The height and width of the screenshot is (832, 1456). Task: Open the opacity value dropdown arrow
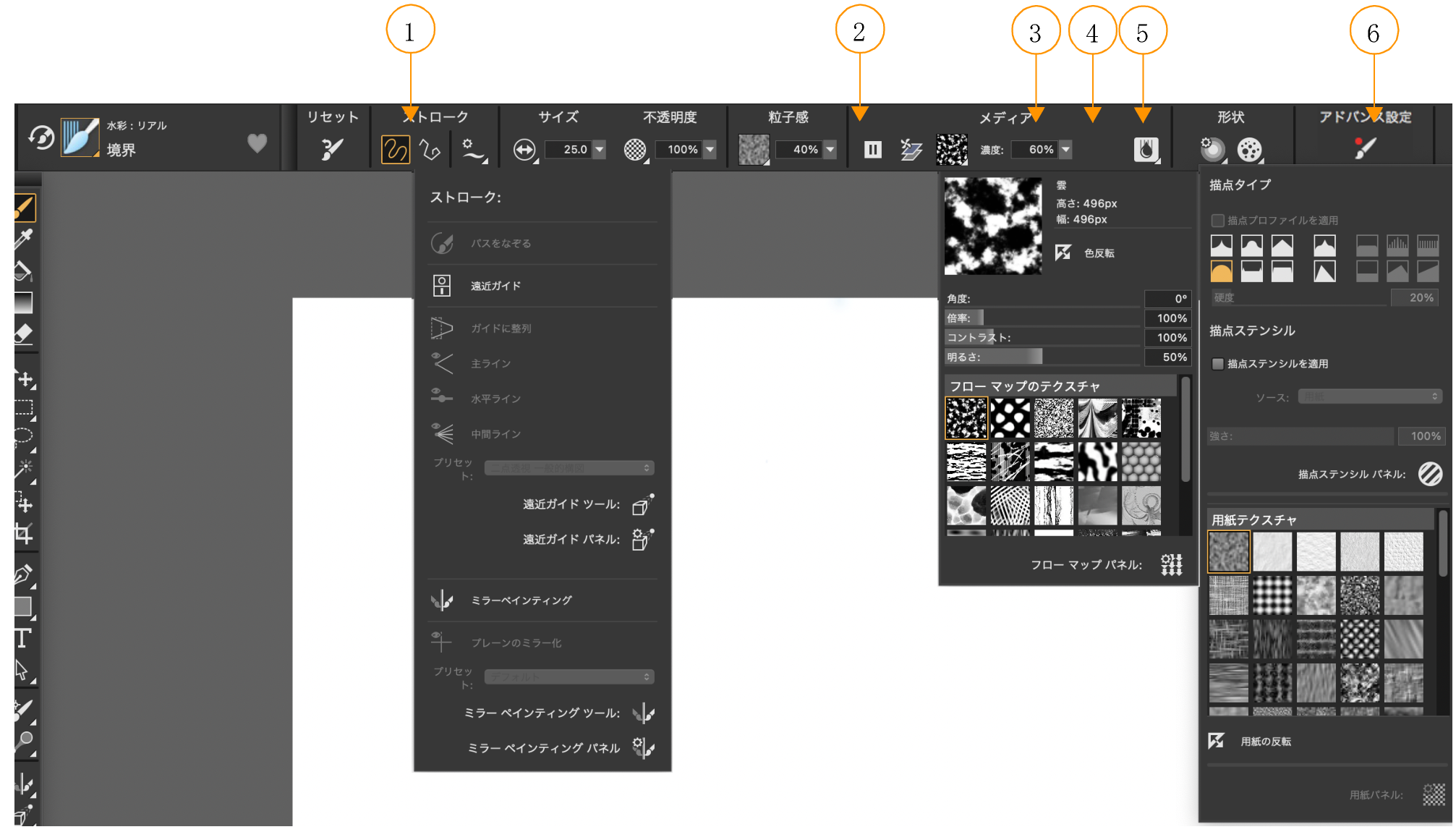710,150
